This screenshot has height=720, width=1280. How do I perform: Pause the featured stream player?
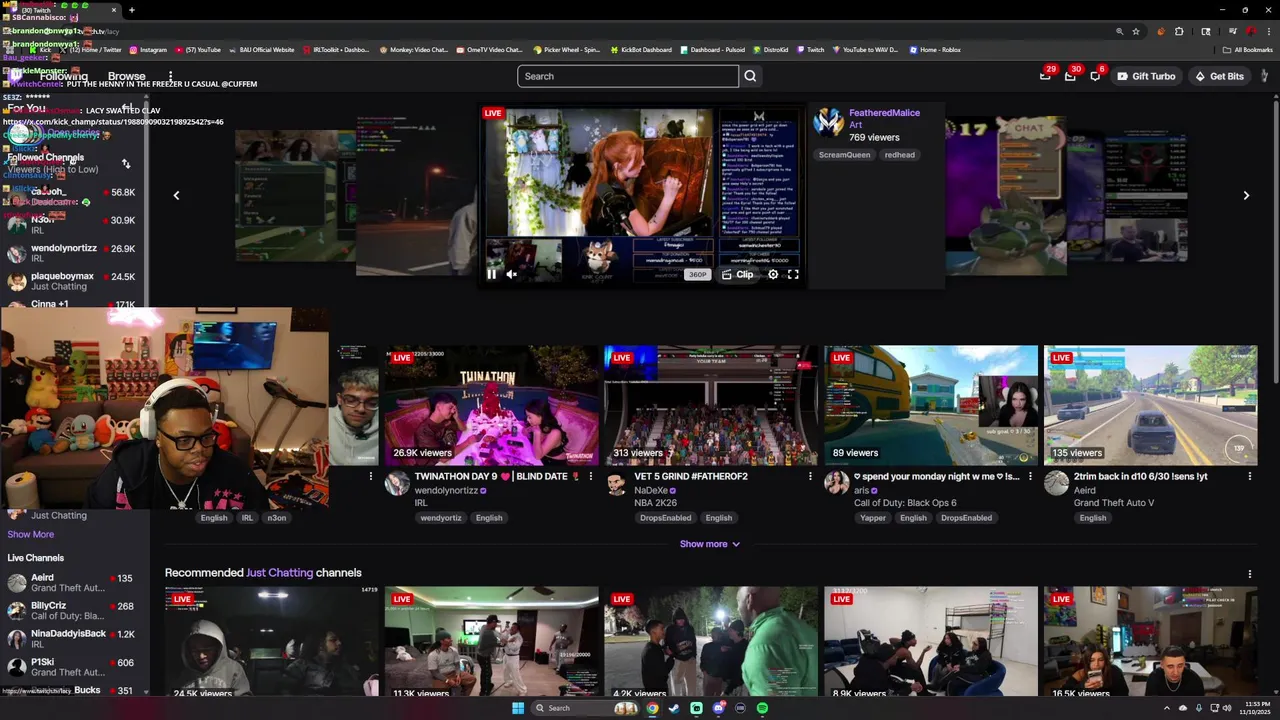coord(491,274)
